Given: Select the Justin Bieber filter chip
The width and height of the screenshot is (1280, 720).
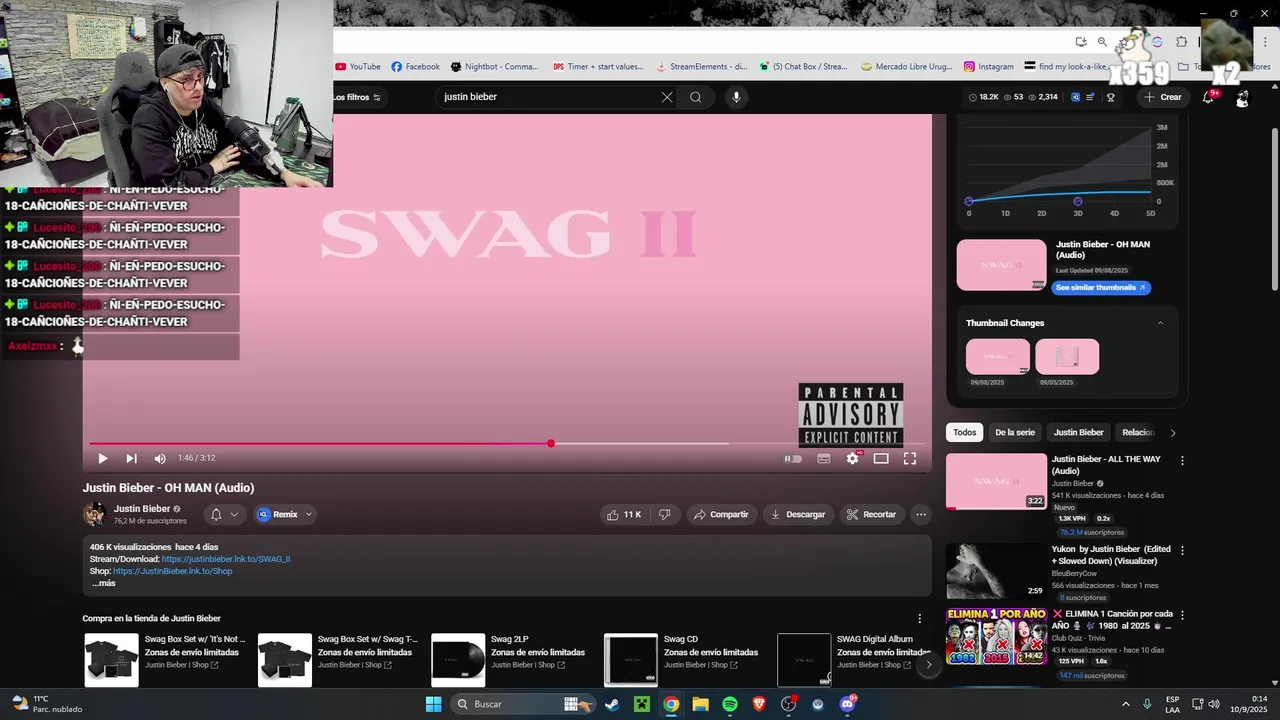Looking at the screenshot, I should [1079, 432].
